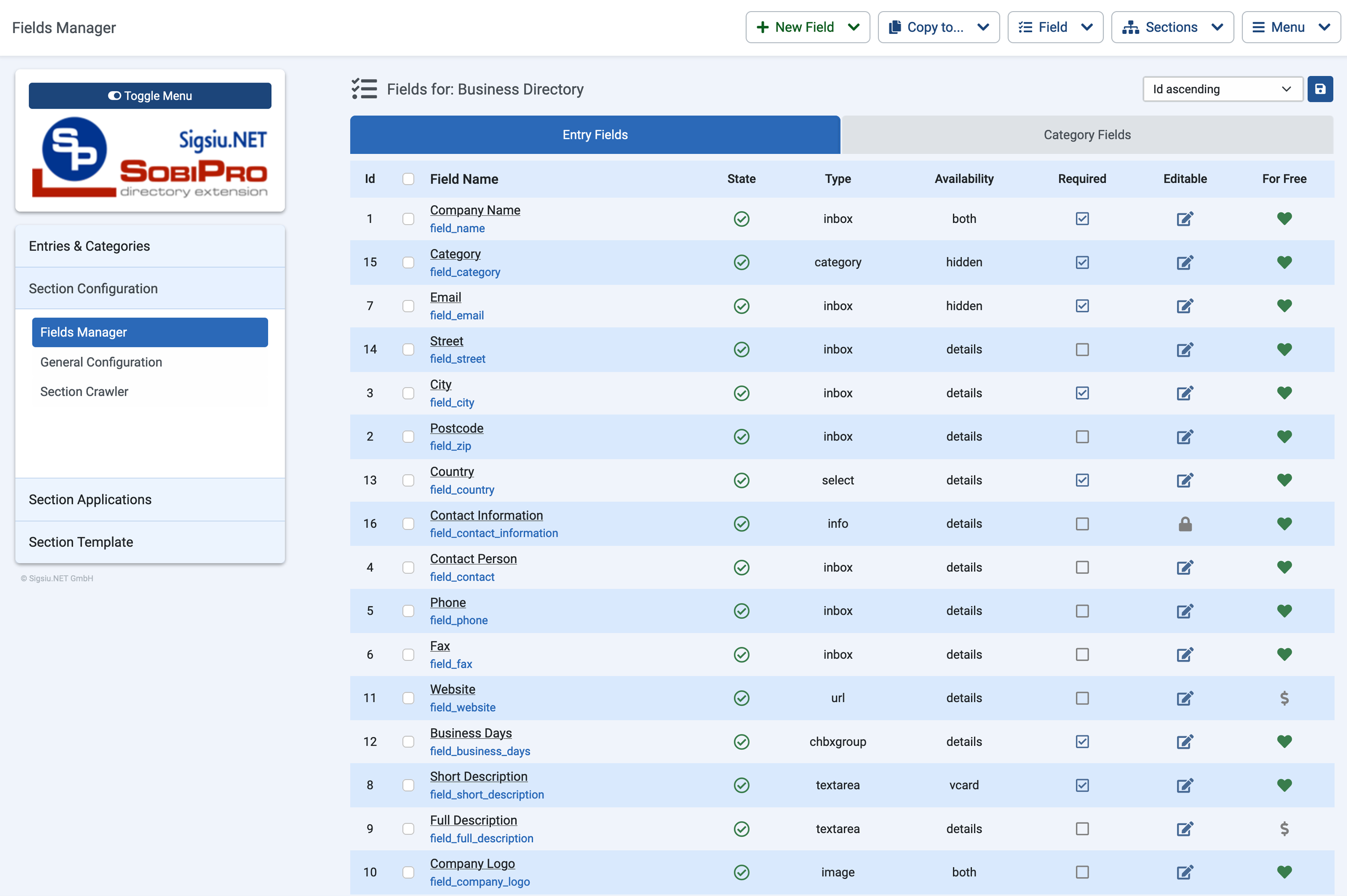The image size is (1347, 896).
Task: Click the save ordering disk icon
Action: click(x=1320, y=89)
